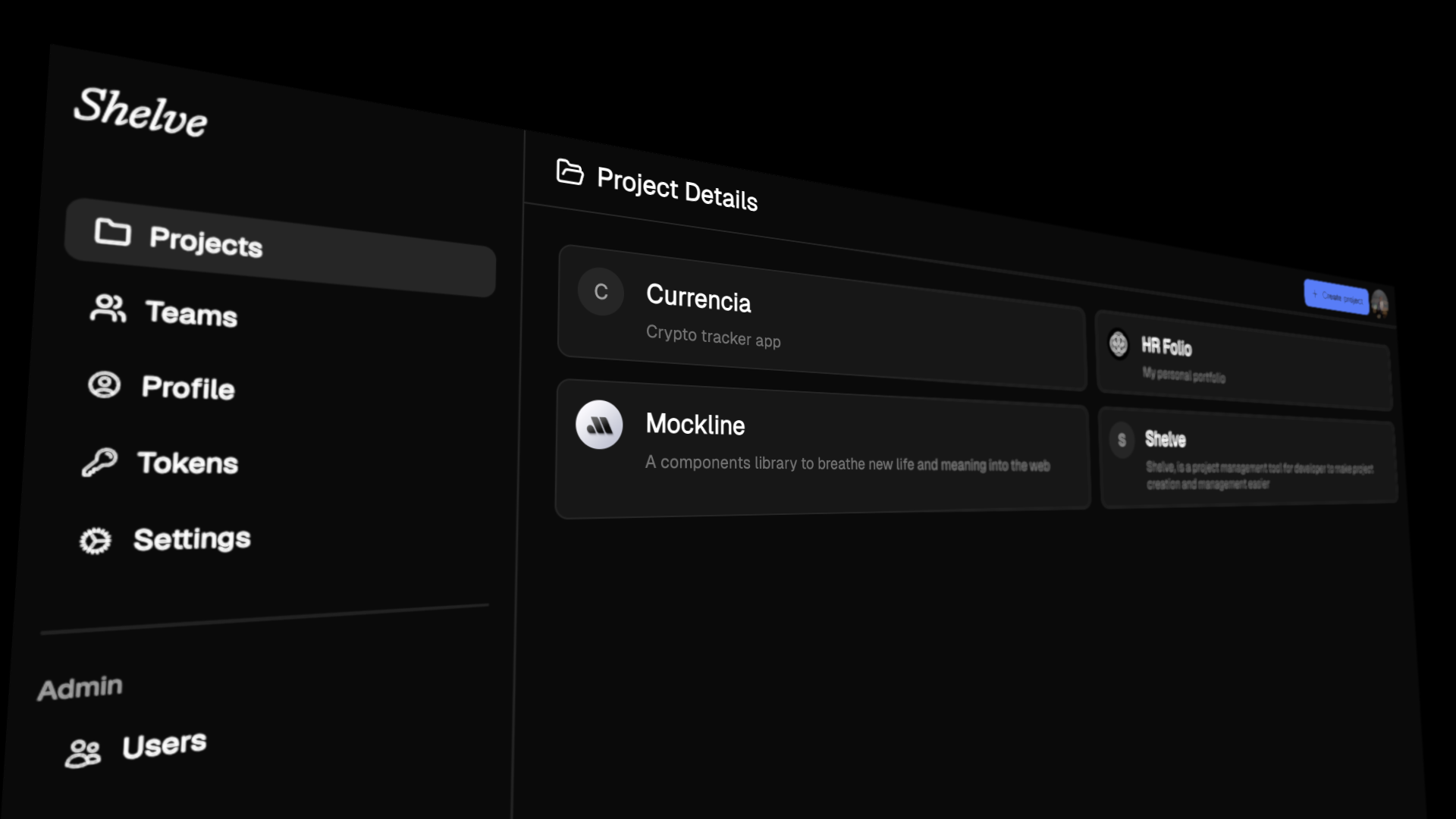1456x819 pixels.
Task: Click the open folder icon beside Project Details
Action: coord(570,172)
